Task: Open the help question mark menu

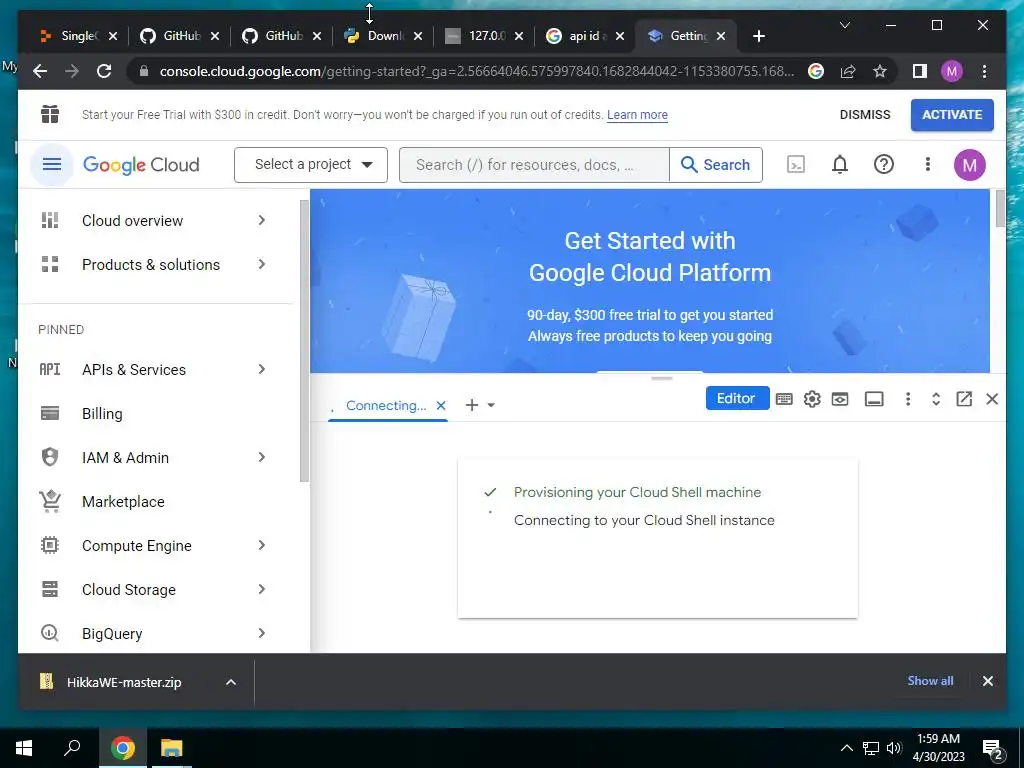Action: click(x=884, y=165)
